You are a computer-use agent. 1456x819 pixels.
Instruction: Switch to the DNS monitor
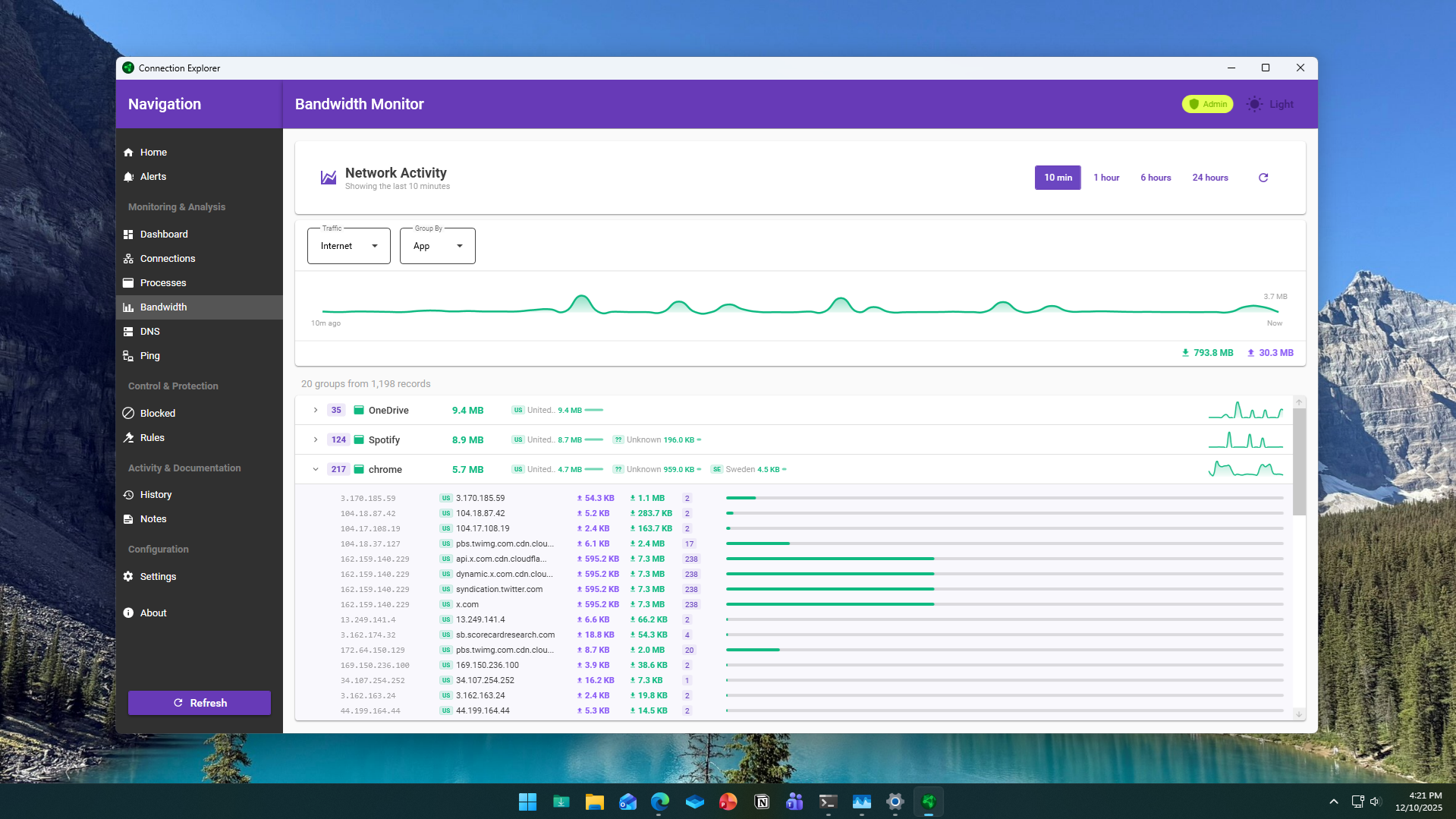(x=149, y=331)
